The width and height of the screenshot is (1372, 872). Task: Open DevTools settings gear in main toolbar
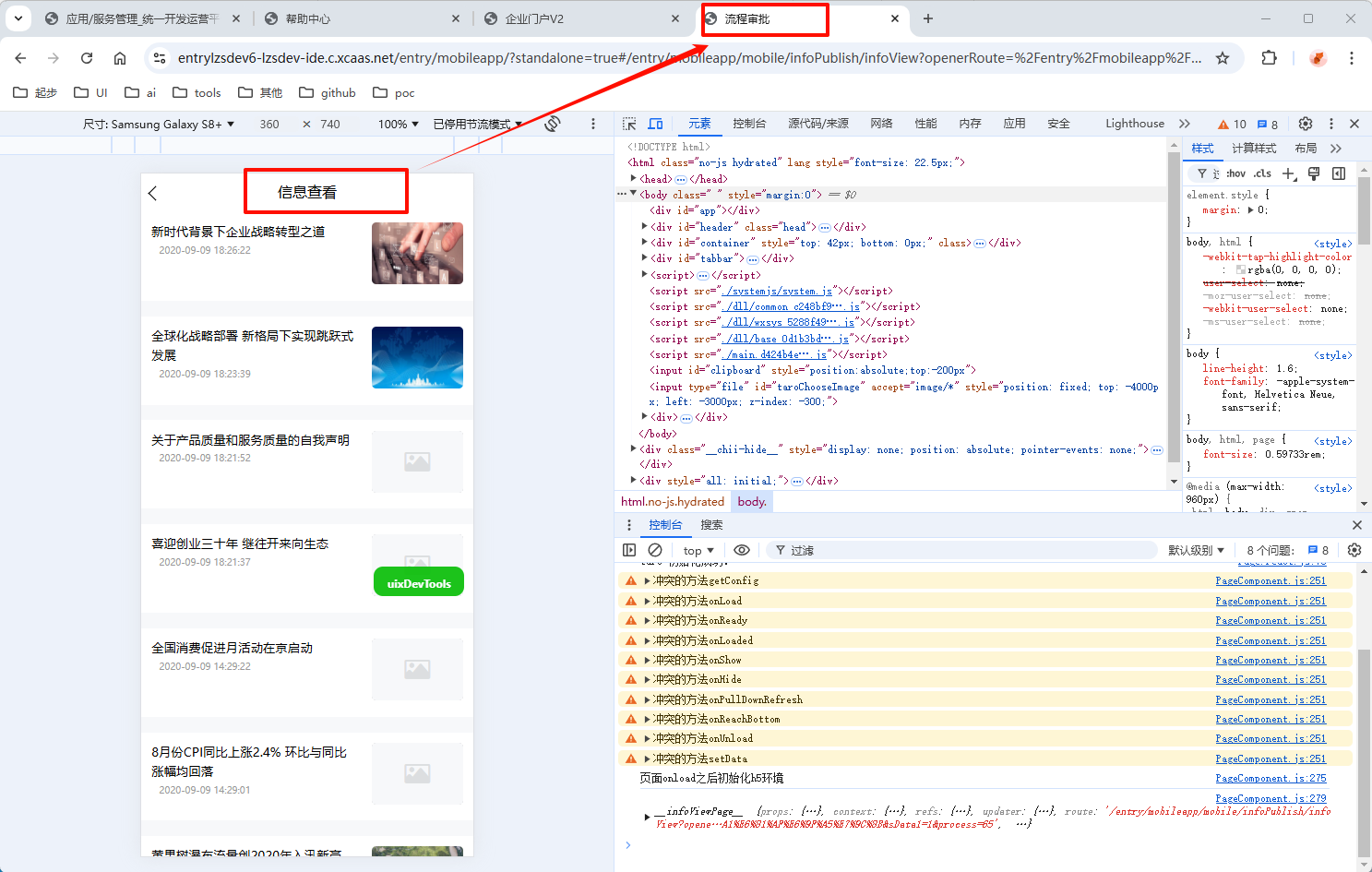click(x=1305, y=124)
